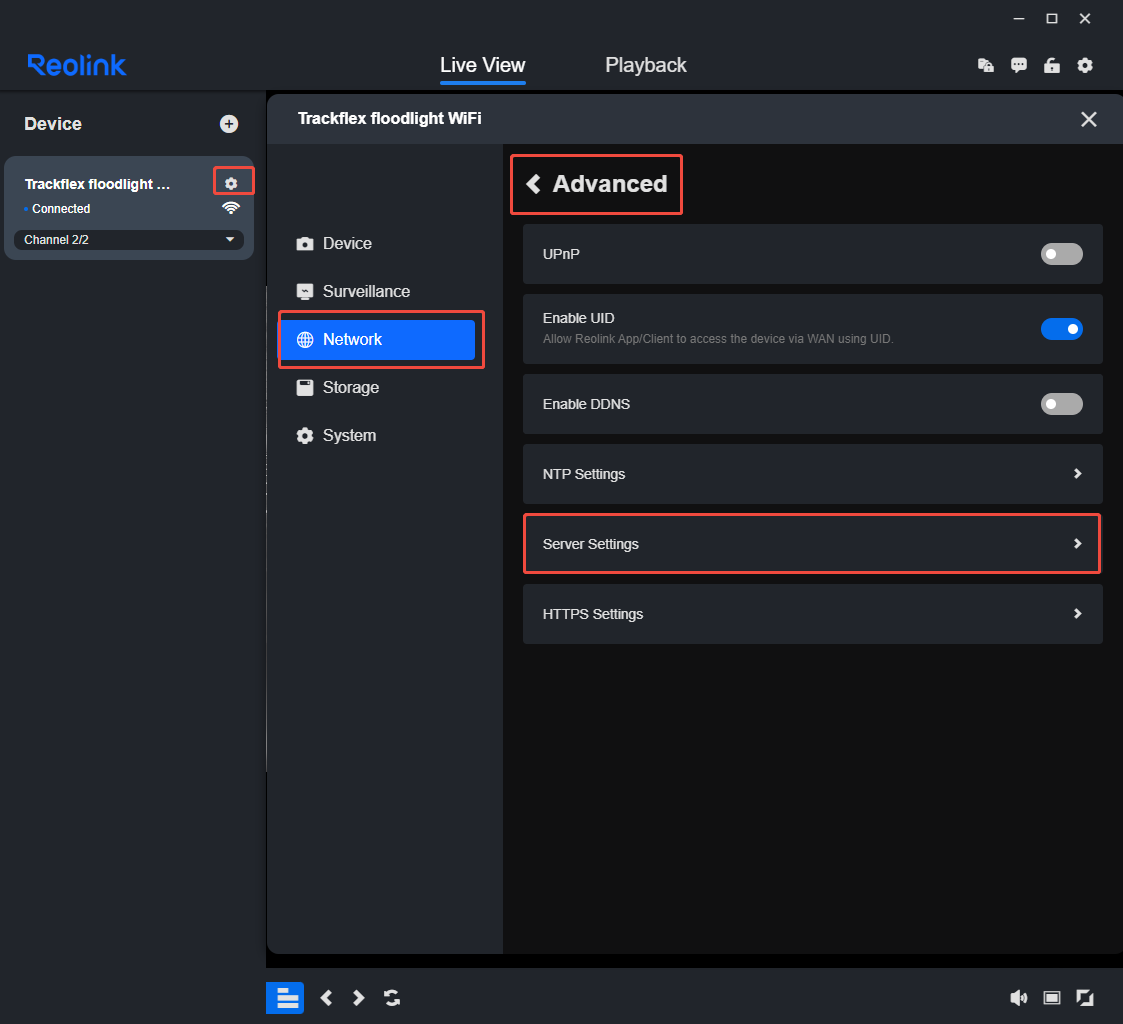Viewport: 1123px width, 1024px height.
Task: Open NTP Settings row
Action: pos(812,474)
